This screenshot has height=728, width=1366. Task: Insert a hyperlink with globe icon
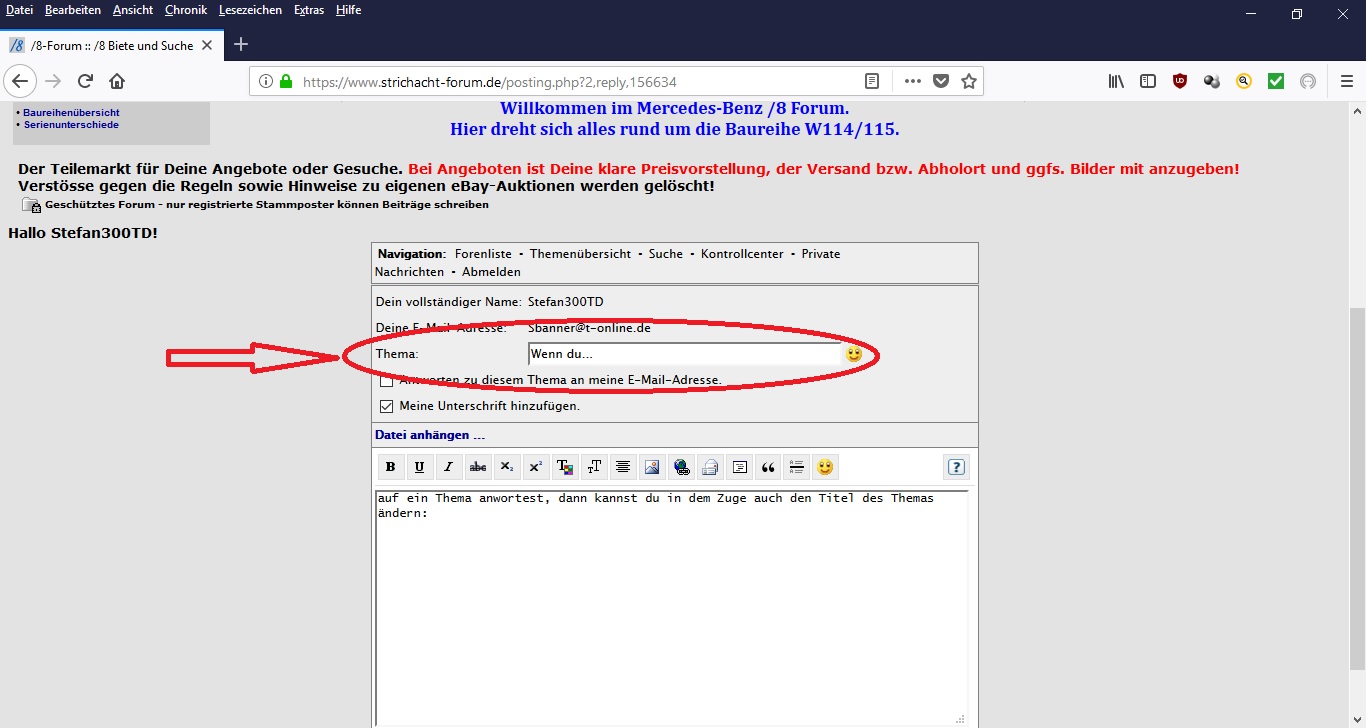click(681, 467)
